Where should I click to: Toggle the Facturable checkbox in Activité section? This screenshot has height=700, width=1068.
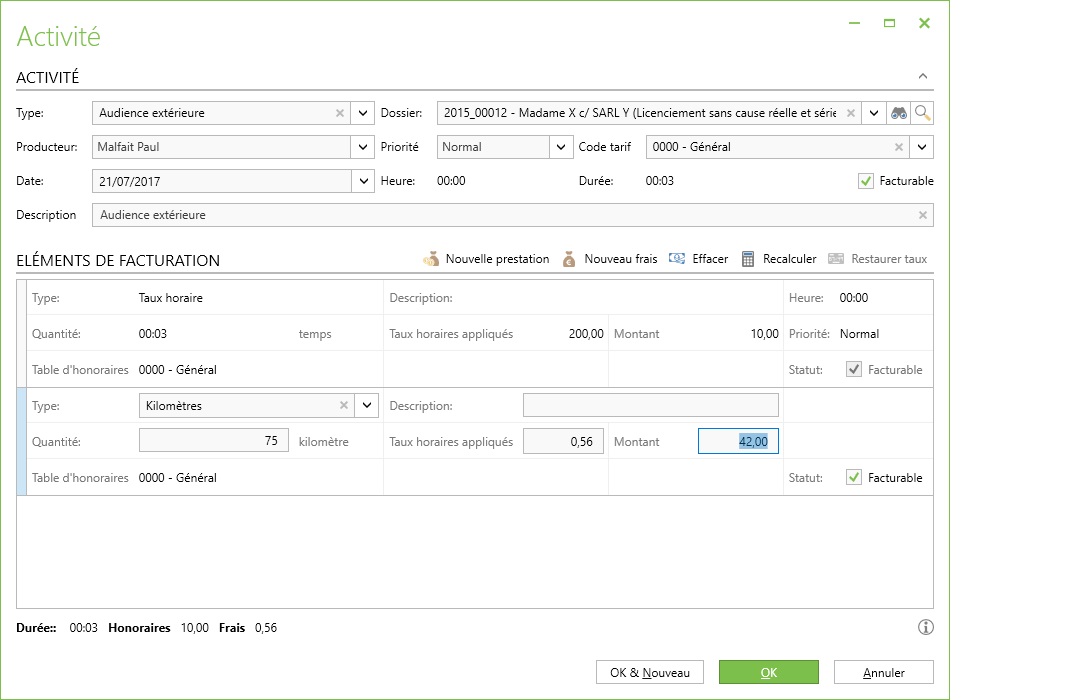[x=866, y=181]
